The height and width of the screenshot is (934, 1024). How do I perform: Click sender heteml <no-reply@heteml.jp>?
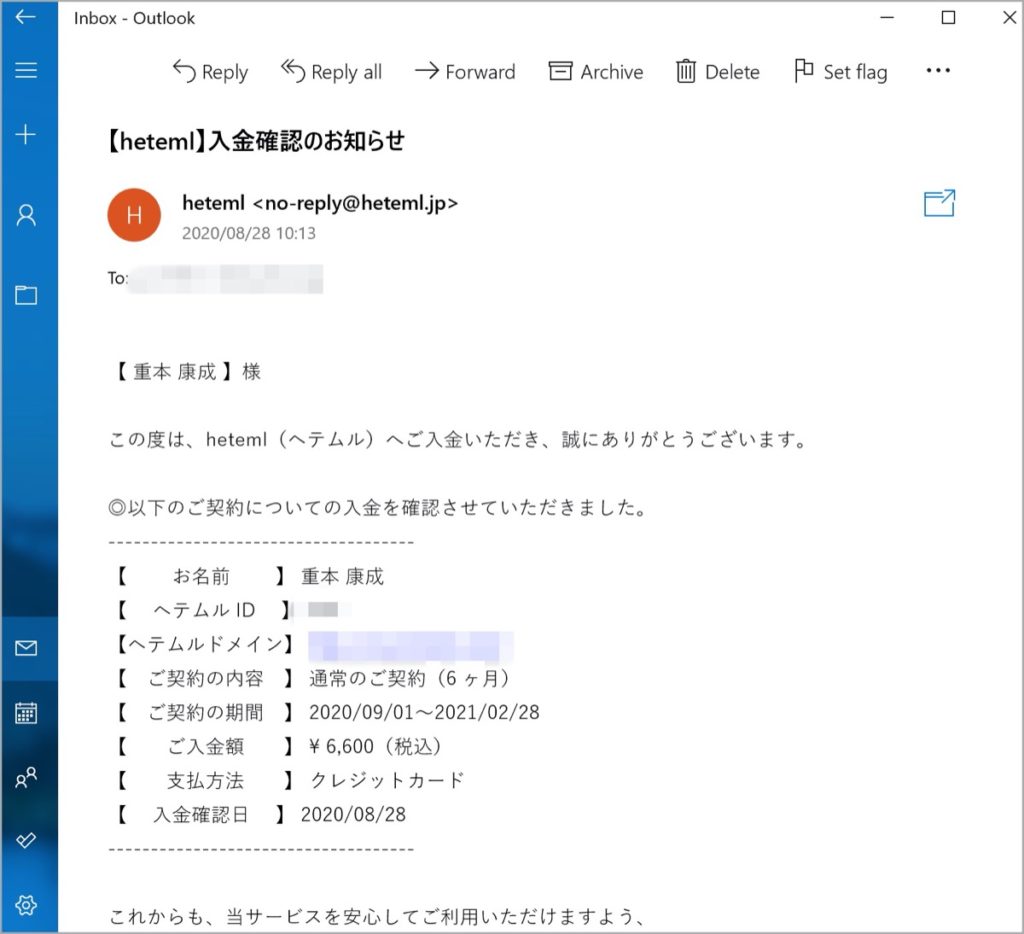320,203
